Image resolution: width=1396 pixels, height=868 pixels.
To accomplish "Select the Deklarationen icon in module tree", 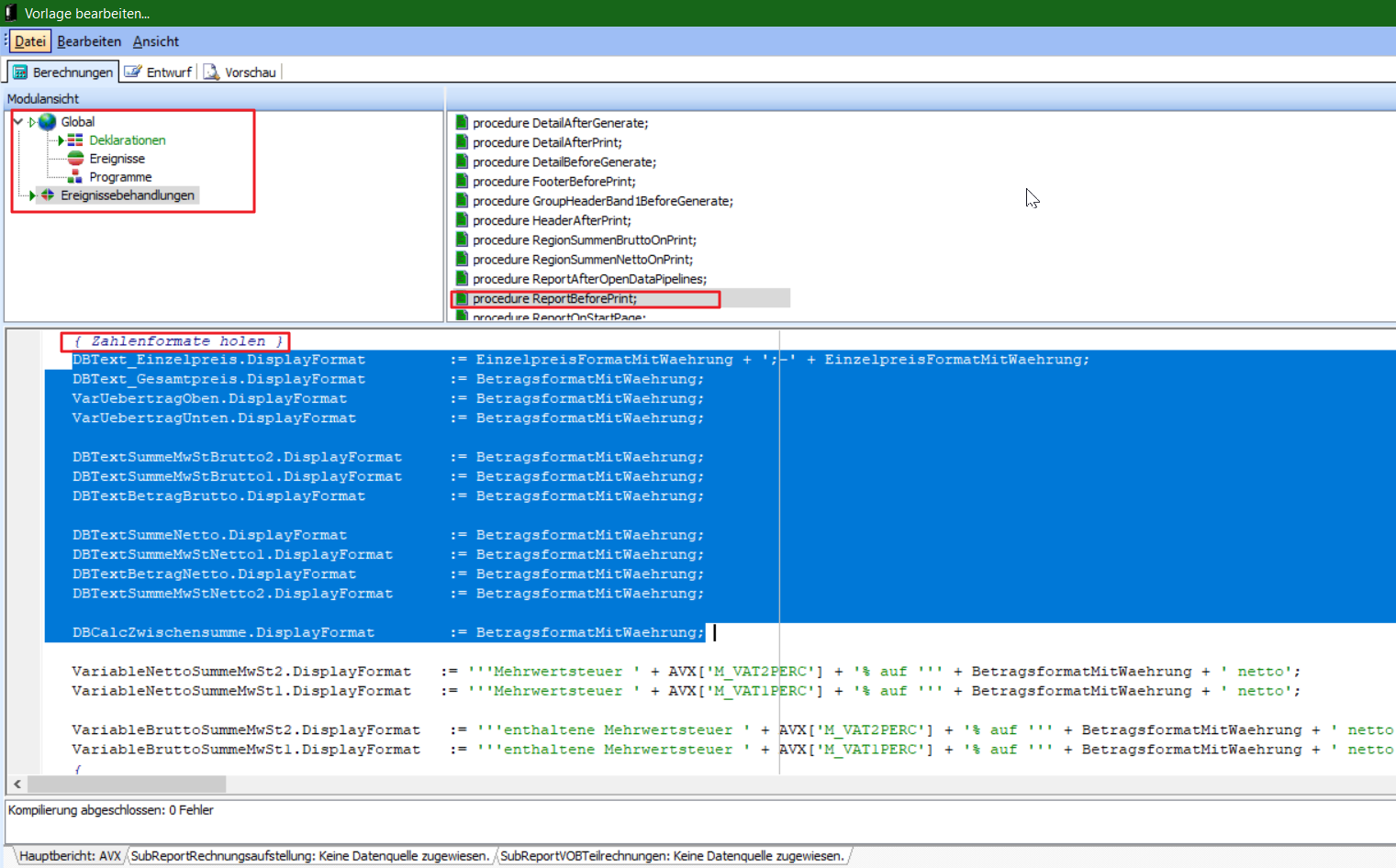I will click(x=75, y=140).
